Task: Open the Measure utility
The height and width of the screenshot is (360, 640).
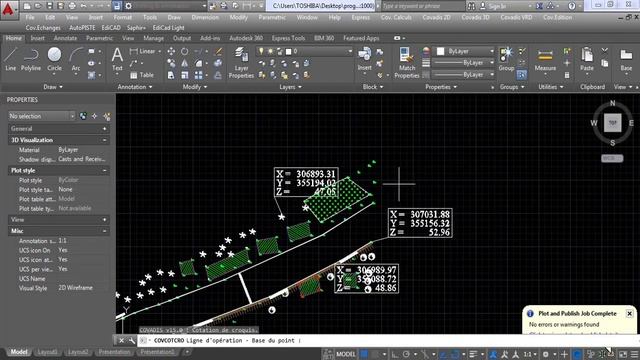Action: coord(545,60)
